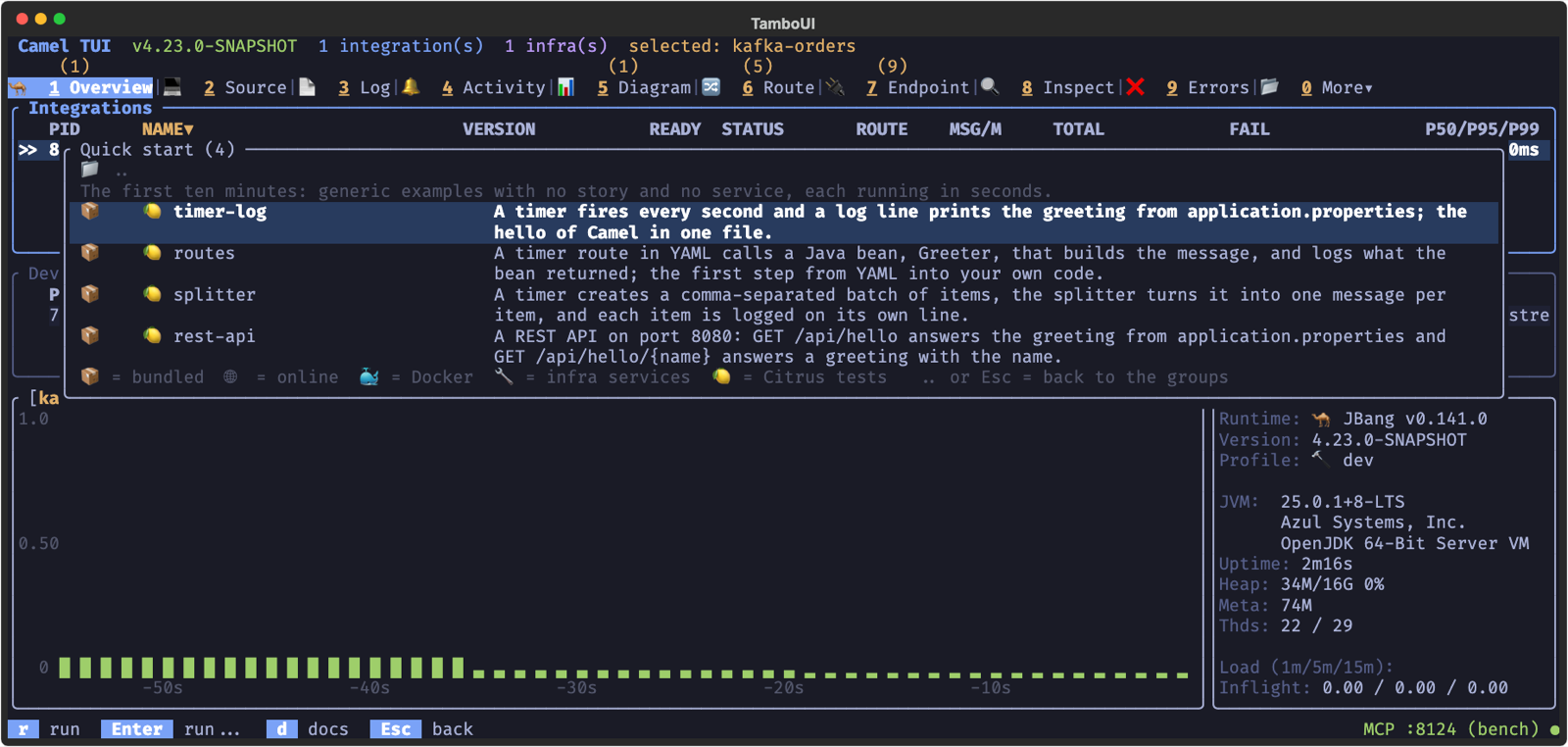Open docs with the d button
1568x747 pixels.
coord(308,729)
